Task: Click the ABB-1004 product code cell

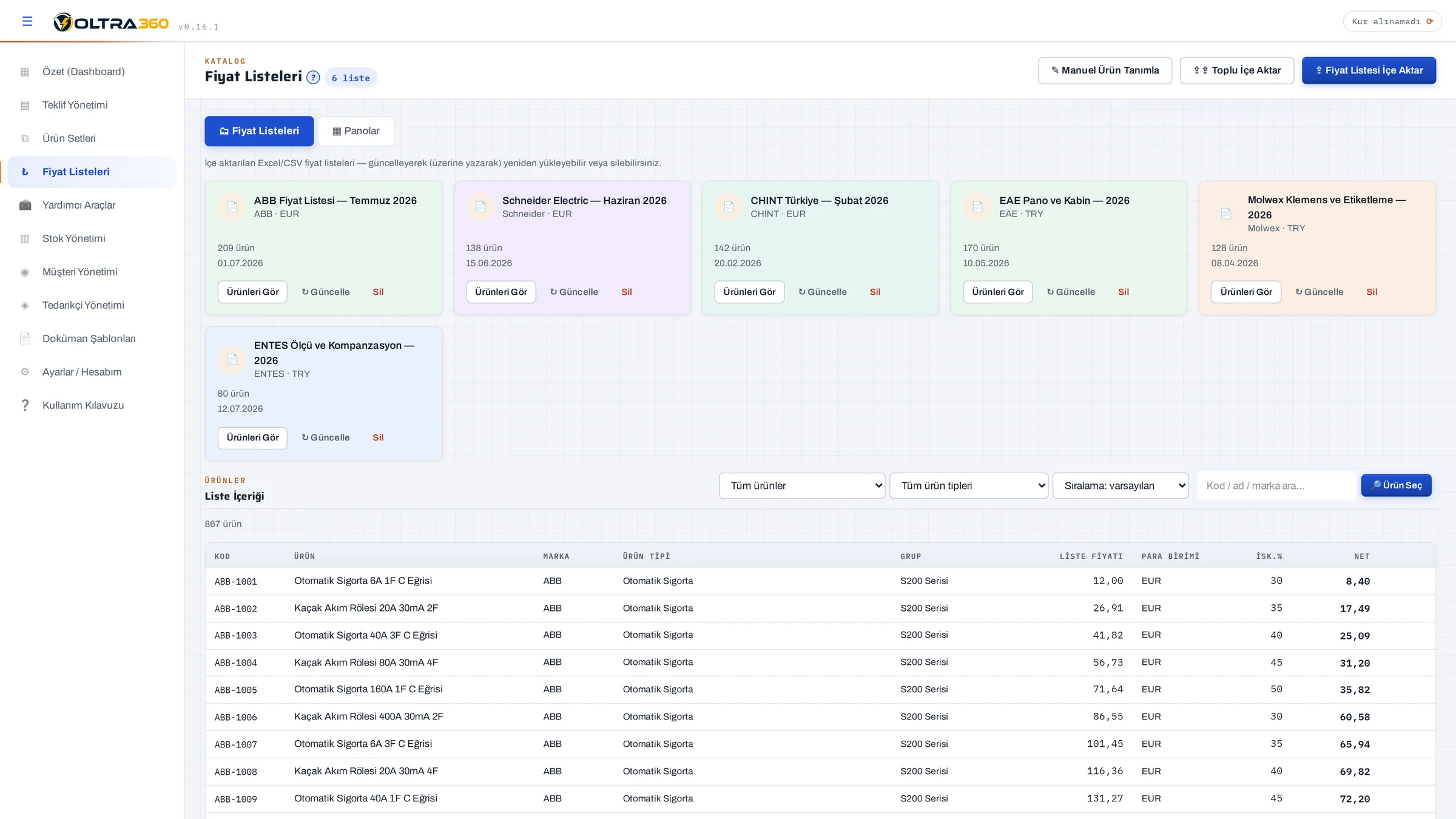Action: pyautogui.click(x=236, y=662)
